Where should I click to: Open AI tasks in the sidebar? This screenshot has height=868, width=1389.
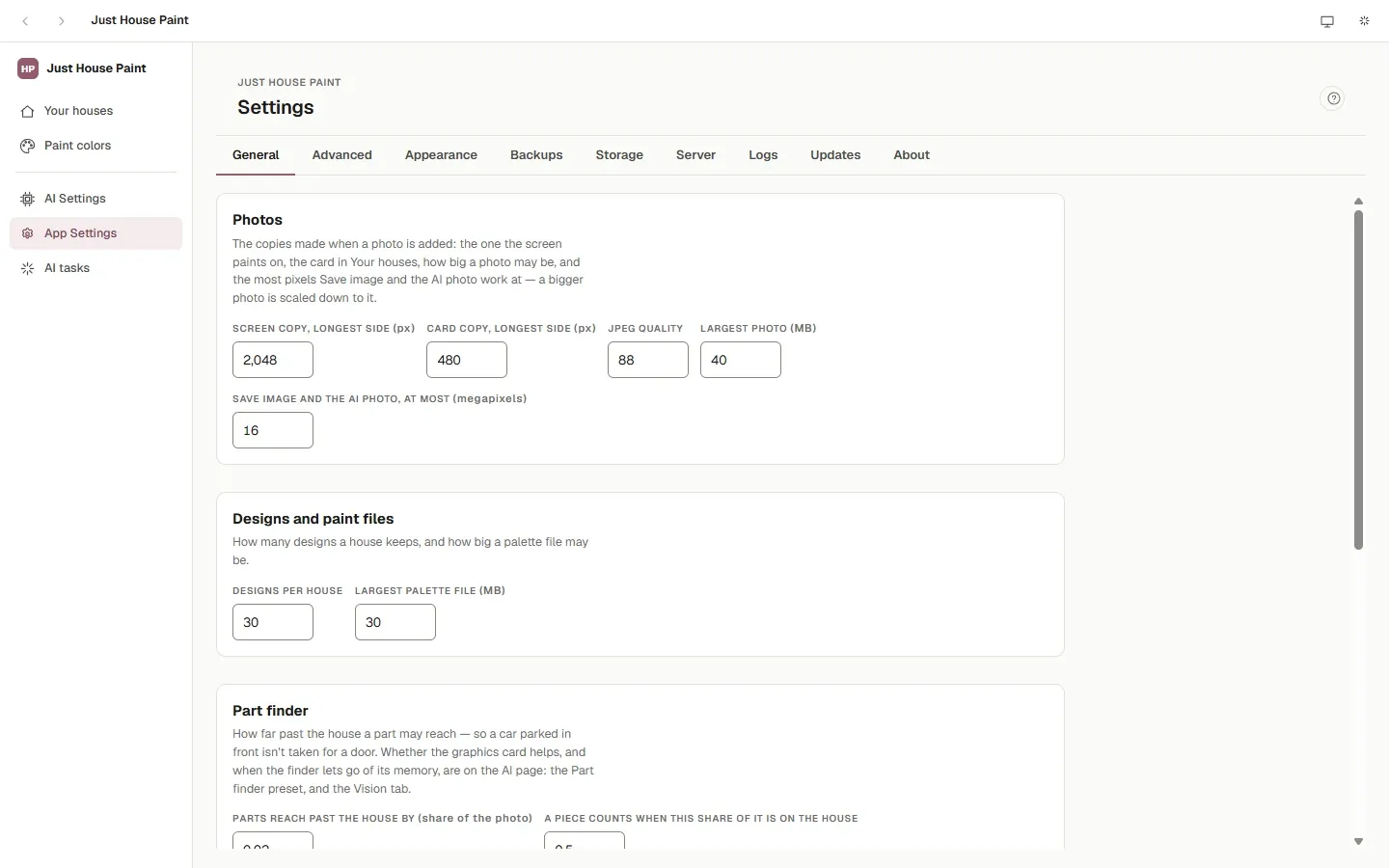pyautogui.click(x=95, y=268)
